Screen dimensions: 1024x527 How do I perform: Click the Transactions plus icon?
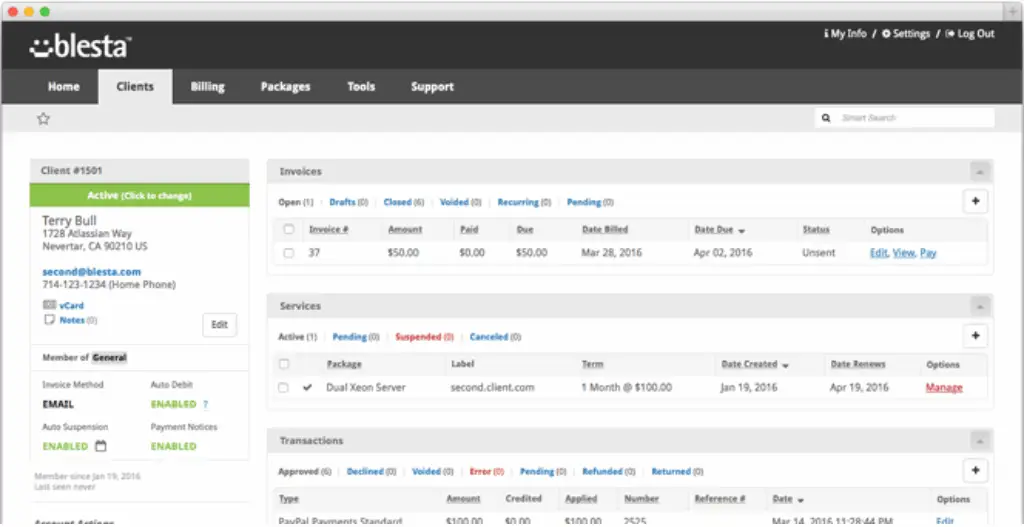tap(975, 470)
